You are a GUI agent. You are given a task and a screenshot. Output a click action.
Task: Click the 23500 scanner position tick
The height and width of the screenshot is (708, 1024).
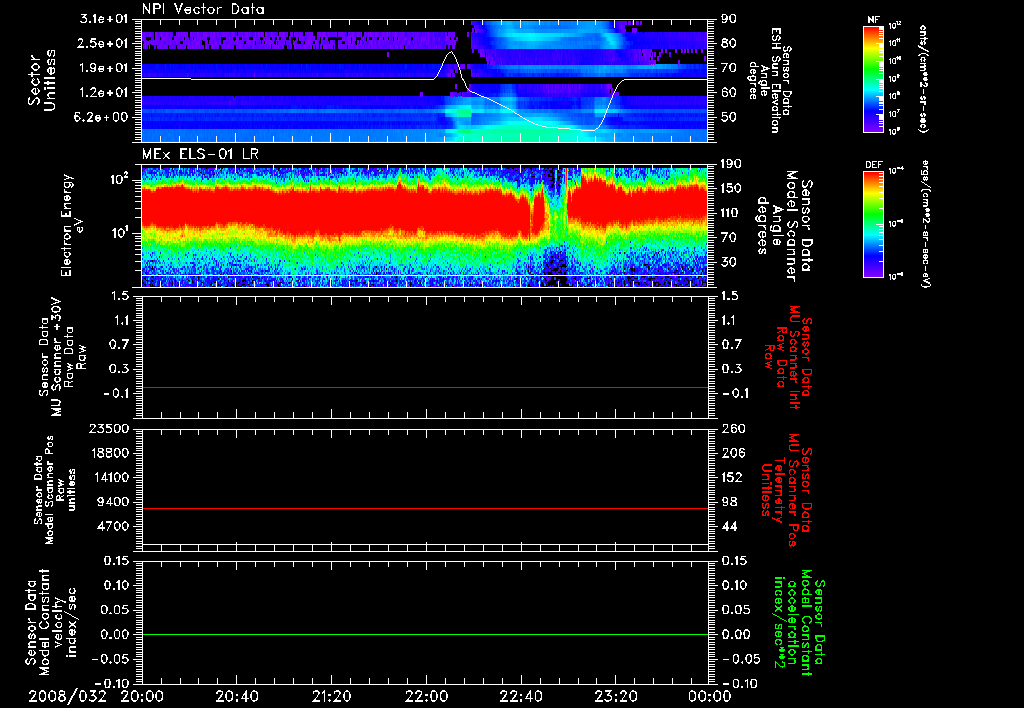(x=110, y=429)
